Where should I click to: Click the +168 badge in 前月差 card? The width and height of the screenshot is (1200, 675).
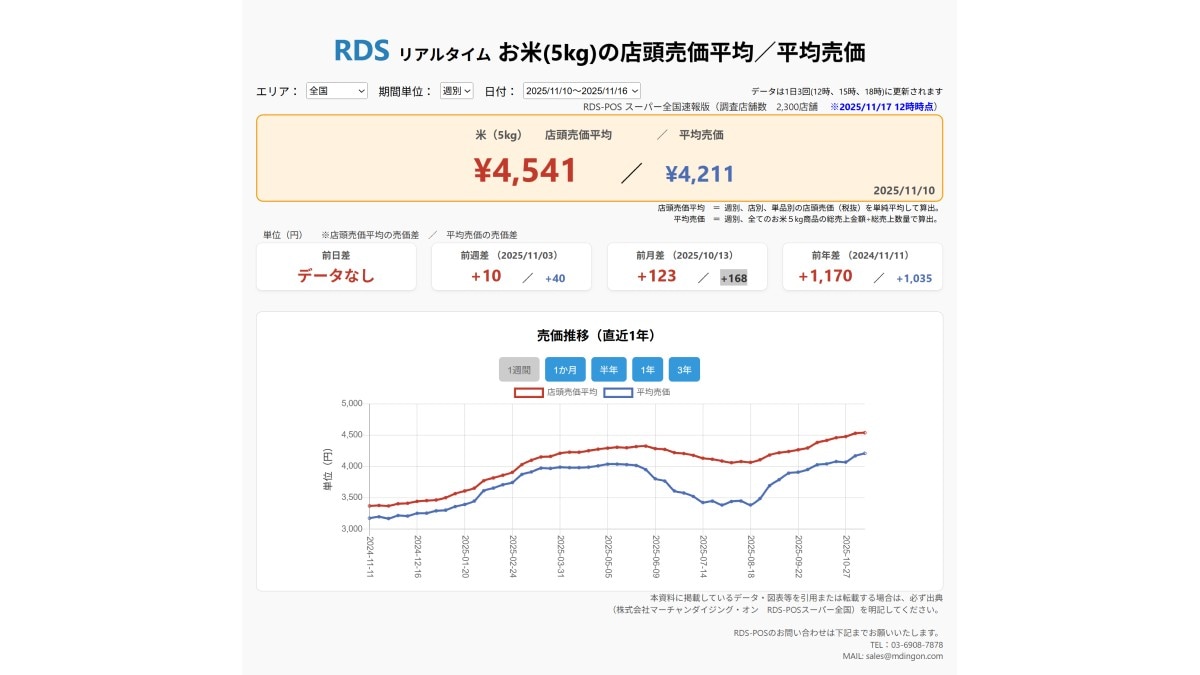coord(735,277)
